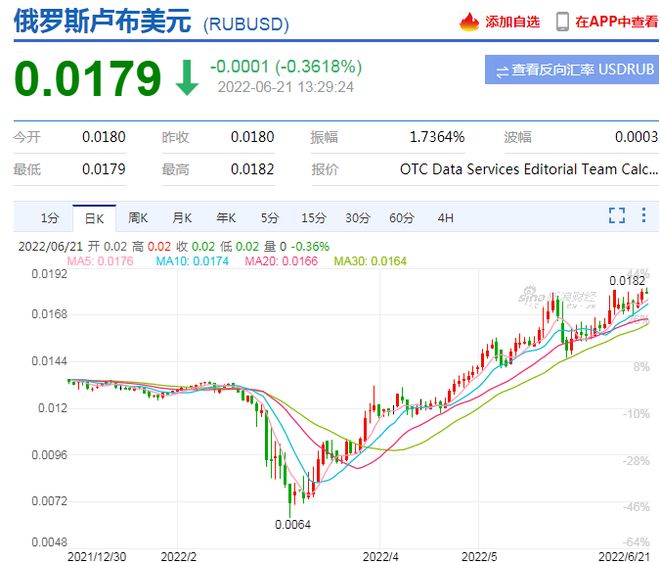Switch to the 30分 chart tab
Screen dimensions: 660x563
coord(358,218)
